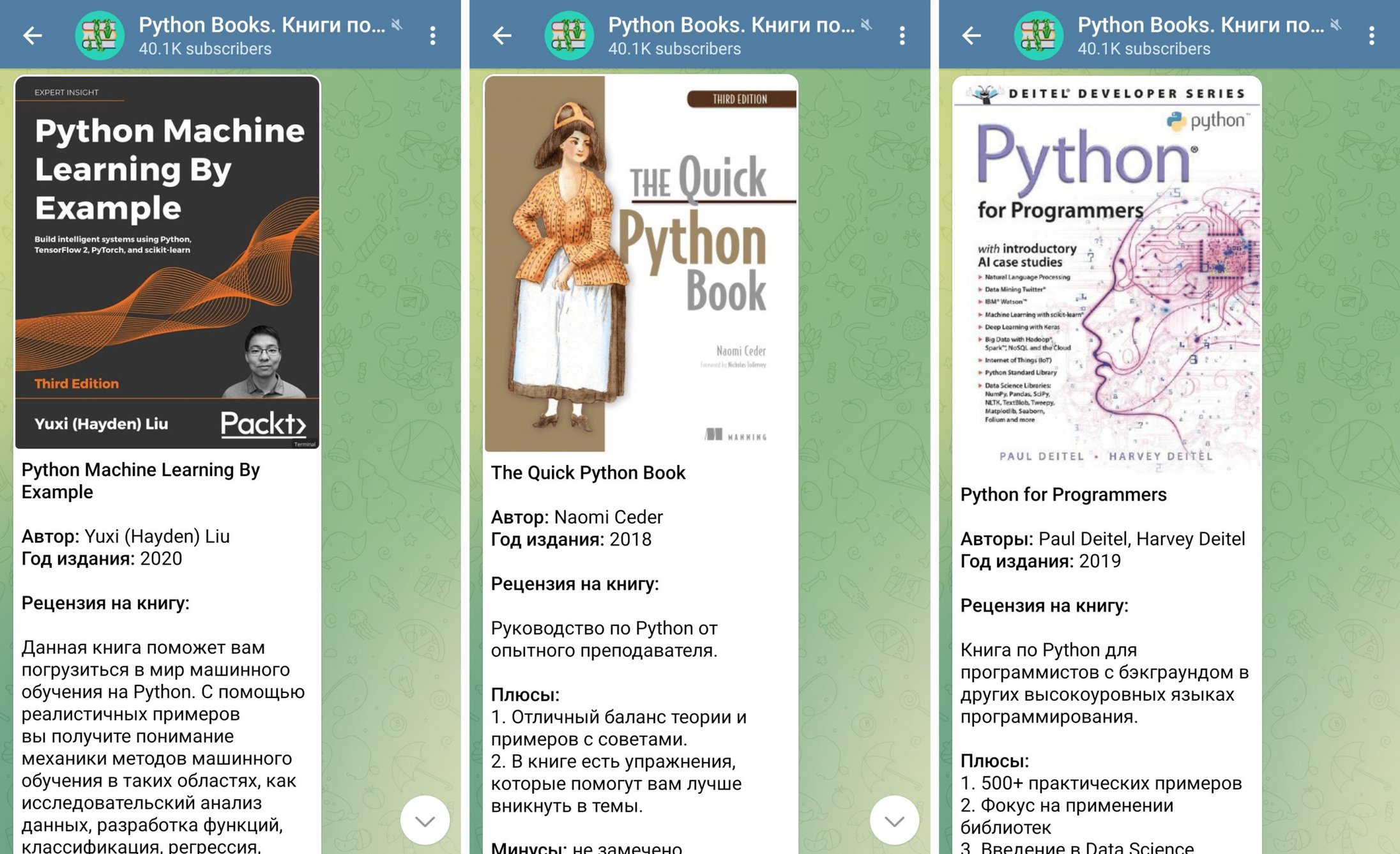Image resolution: width=1400 pixels, height=854 pixels.
Task: Click 'Год издания: 2020' line
Action: click(x=102, y=558)
